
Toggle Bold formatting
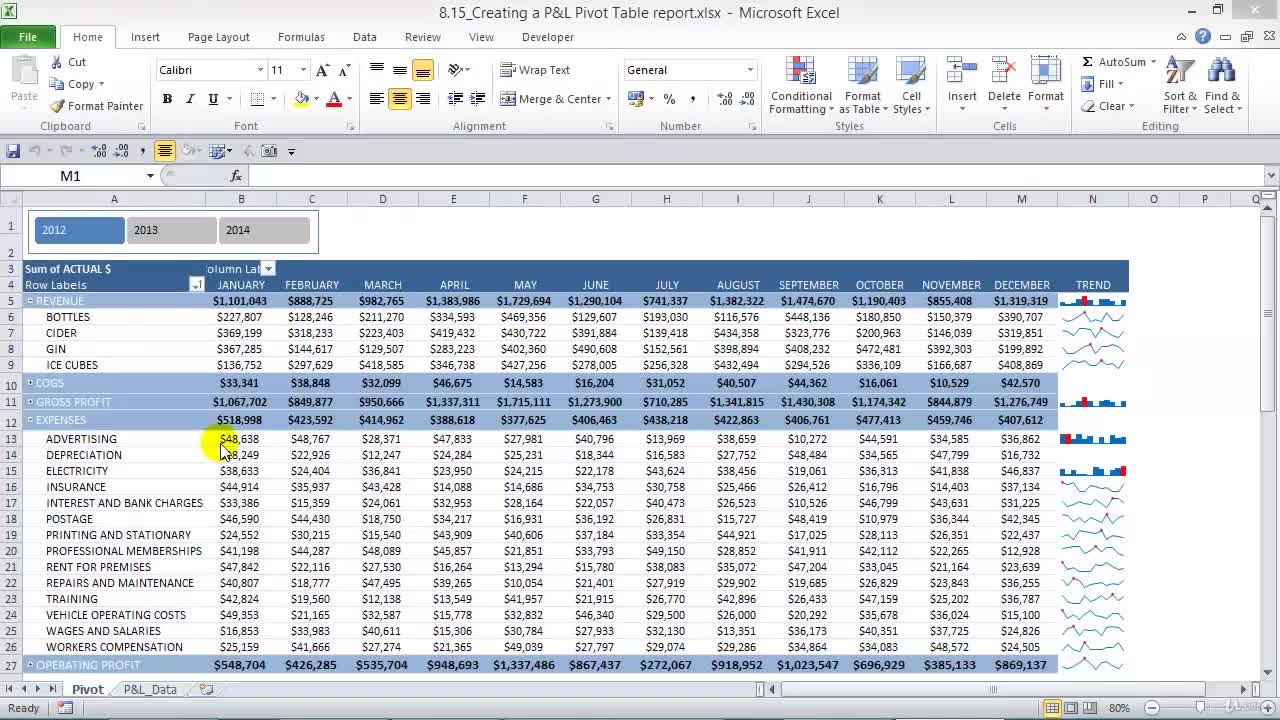pos(167,99)
